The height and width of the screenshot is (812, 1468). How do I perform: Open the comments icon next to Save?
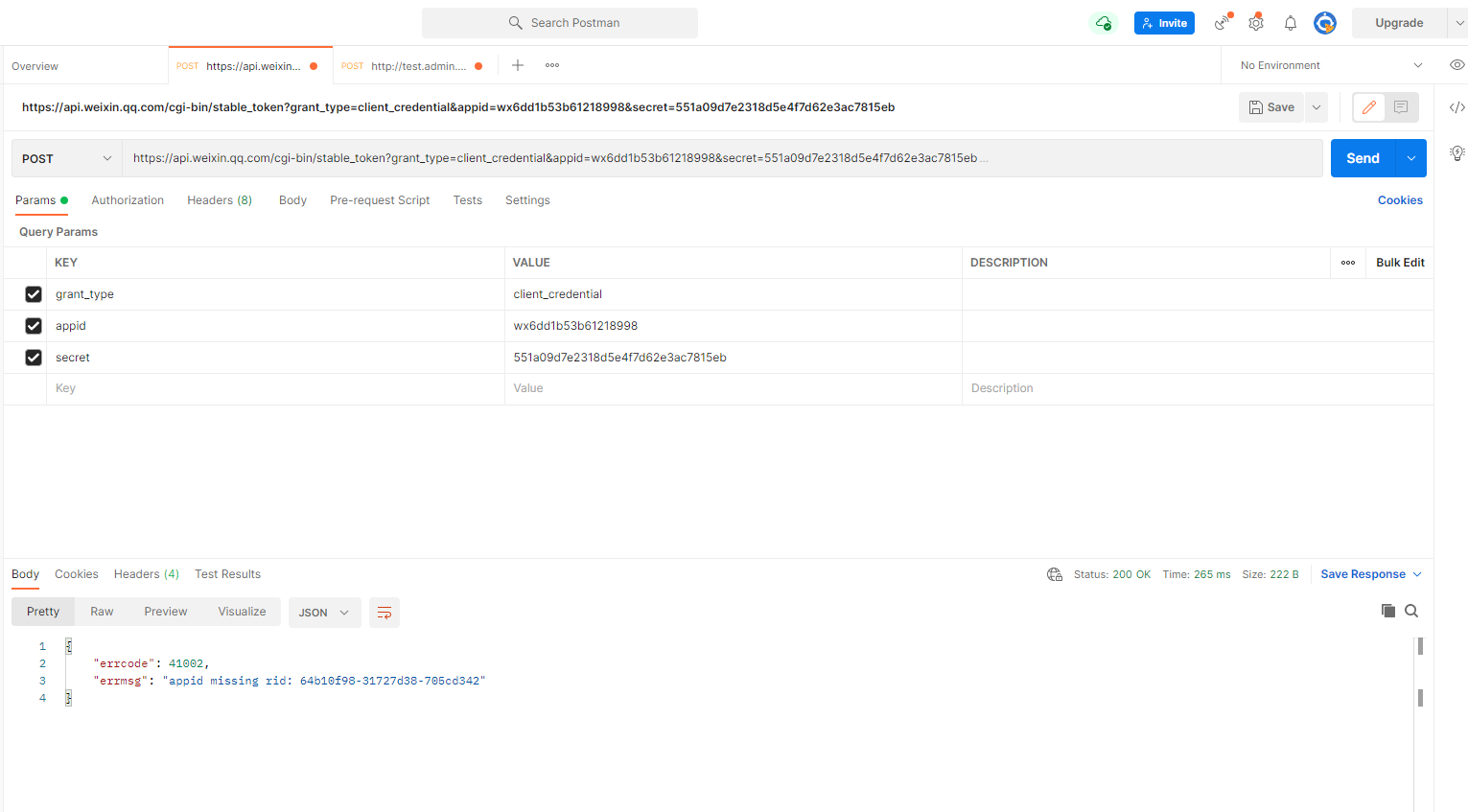[x=1401, y=107]
